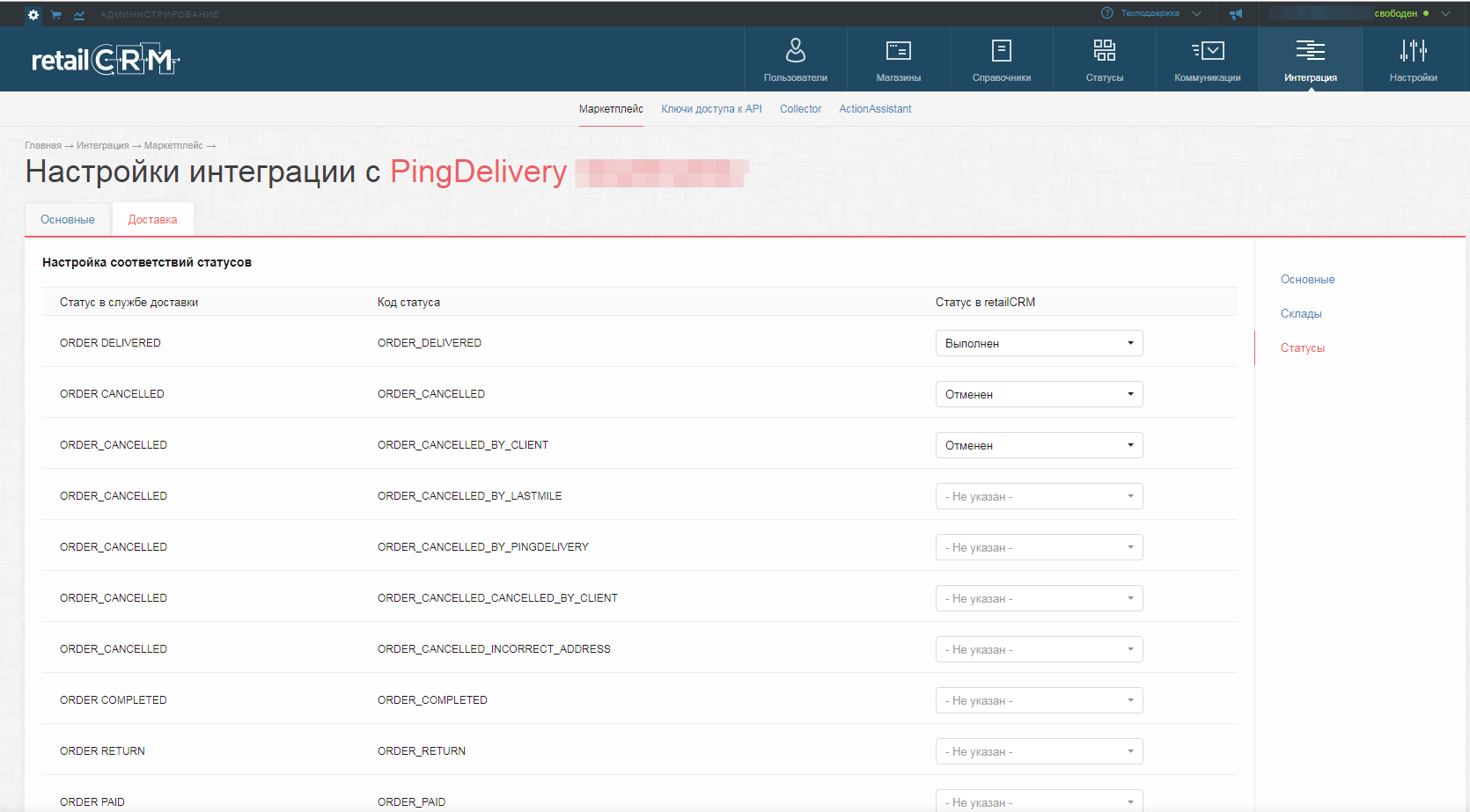
Task: Open status dropdown for ORDER_COMPLETED row
Action: pyautogui.click(x=1039, y=700)
